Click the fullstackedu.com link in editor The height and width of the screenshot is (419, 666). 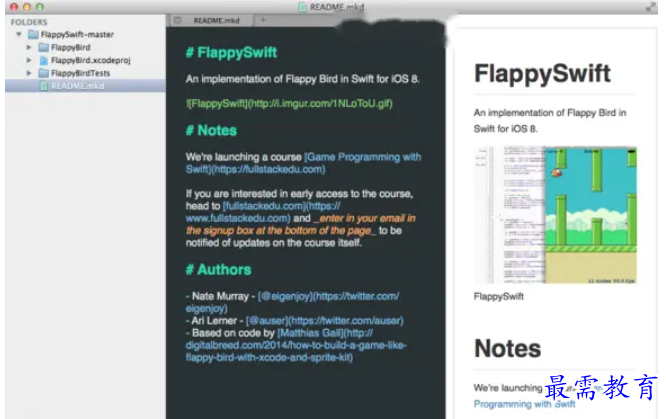click(x=263, y=212)
